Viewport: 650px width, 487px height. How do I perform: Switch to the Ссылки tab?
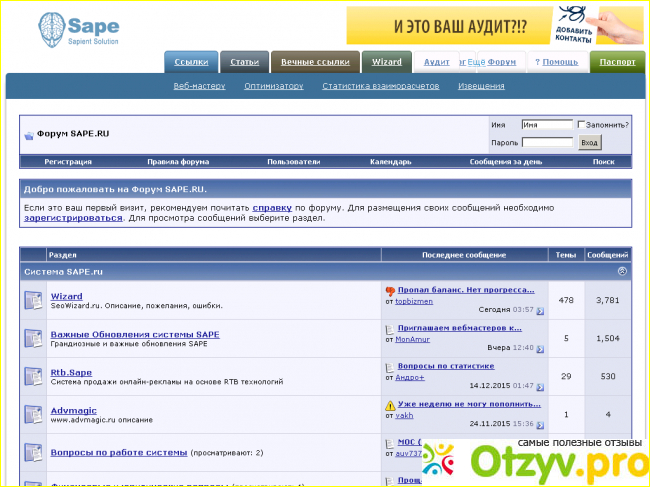click(x=191, y=62)
